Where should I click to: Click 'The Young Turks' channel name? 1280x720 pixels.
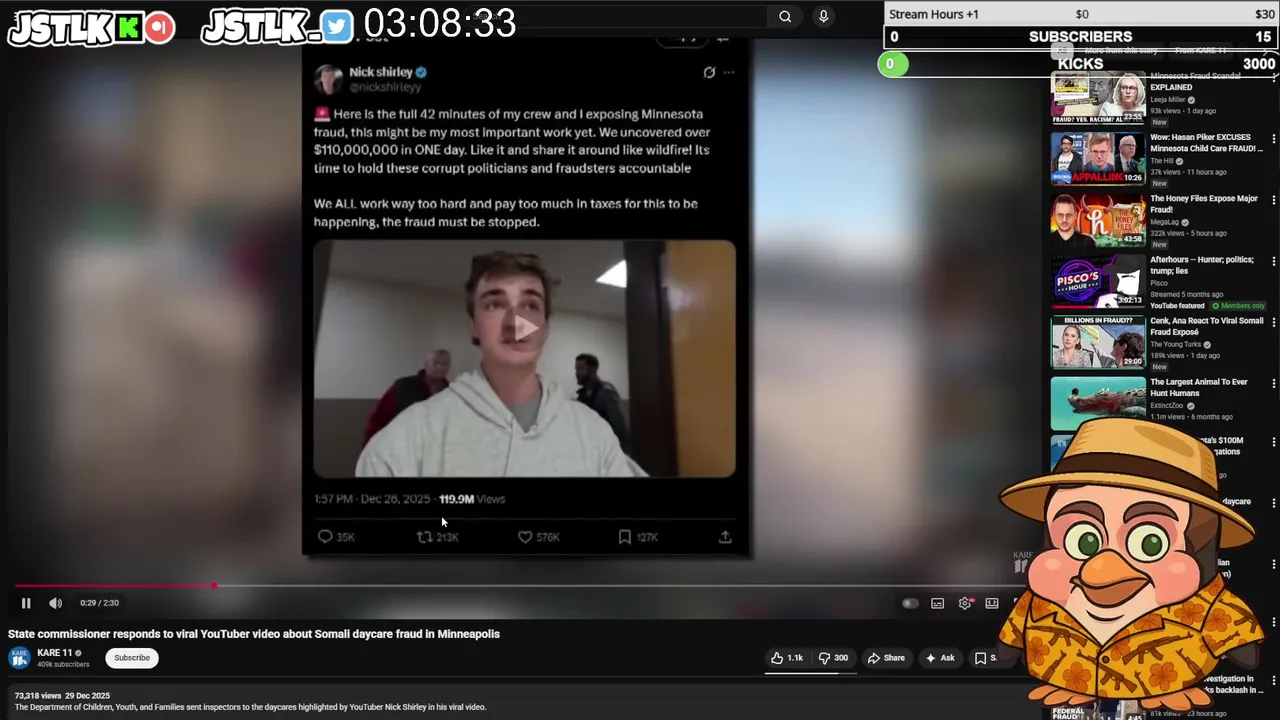coord(1175,345)
